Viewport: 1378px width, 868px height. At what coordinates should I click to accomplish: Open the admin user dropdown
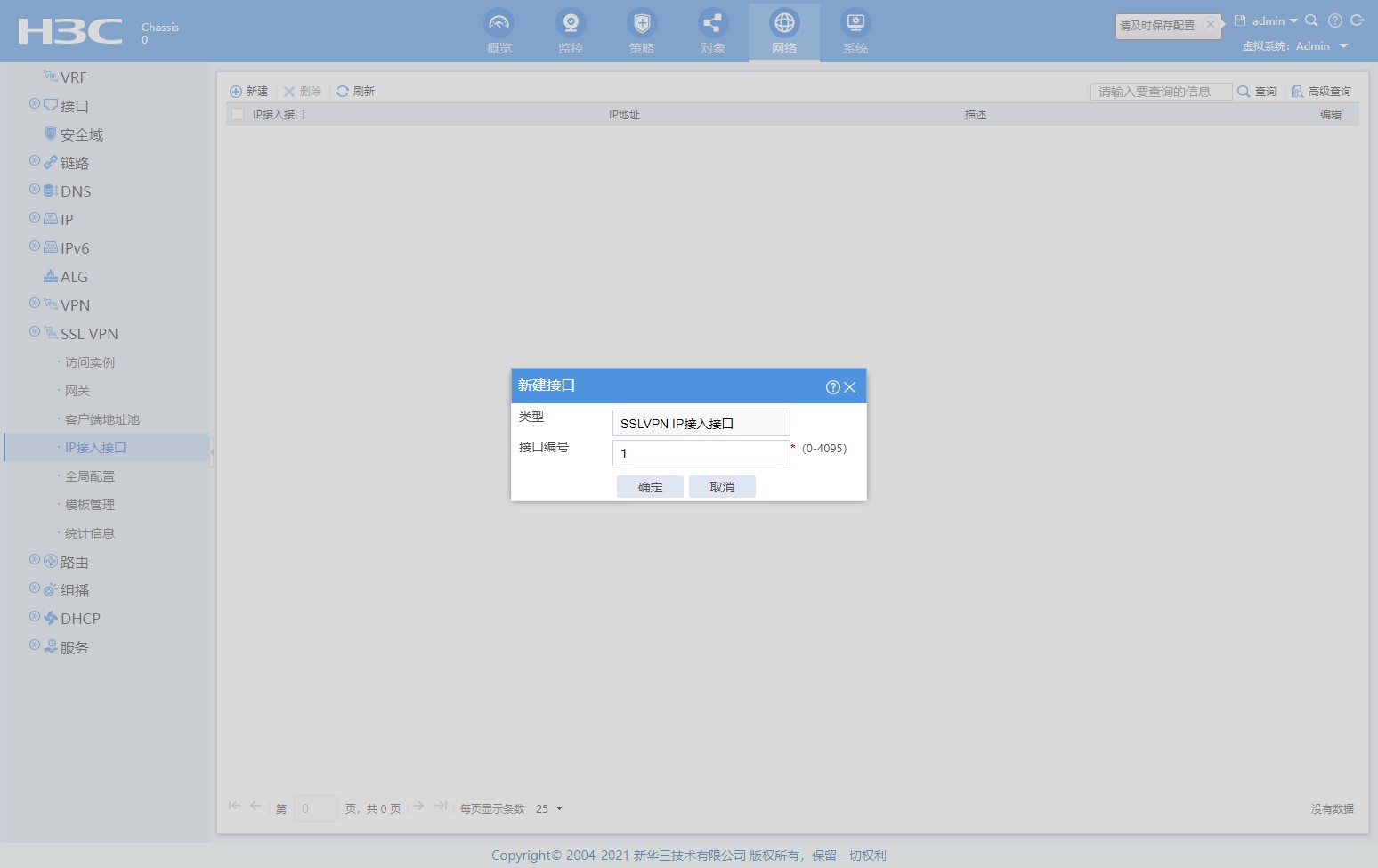(1275, 20)
